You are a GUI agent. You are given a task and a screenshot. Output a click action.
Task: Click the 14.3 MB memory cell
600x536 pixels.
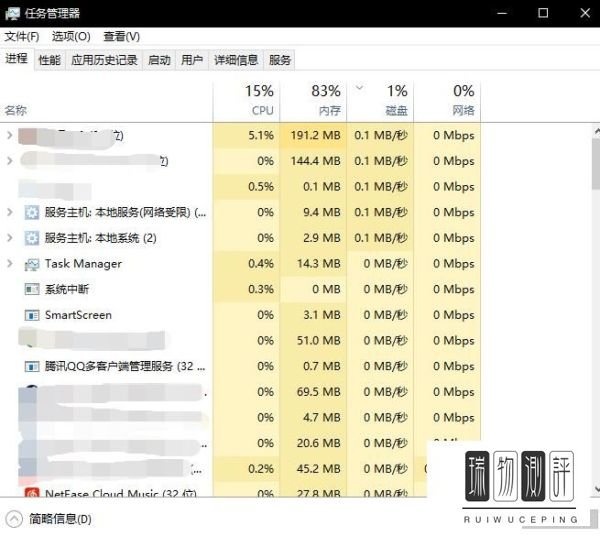click(313, 263)
